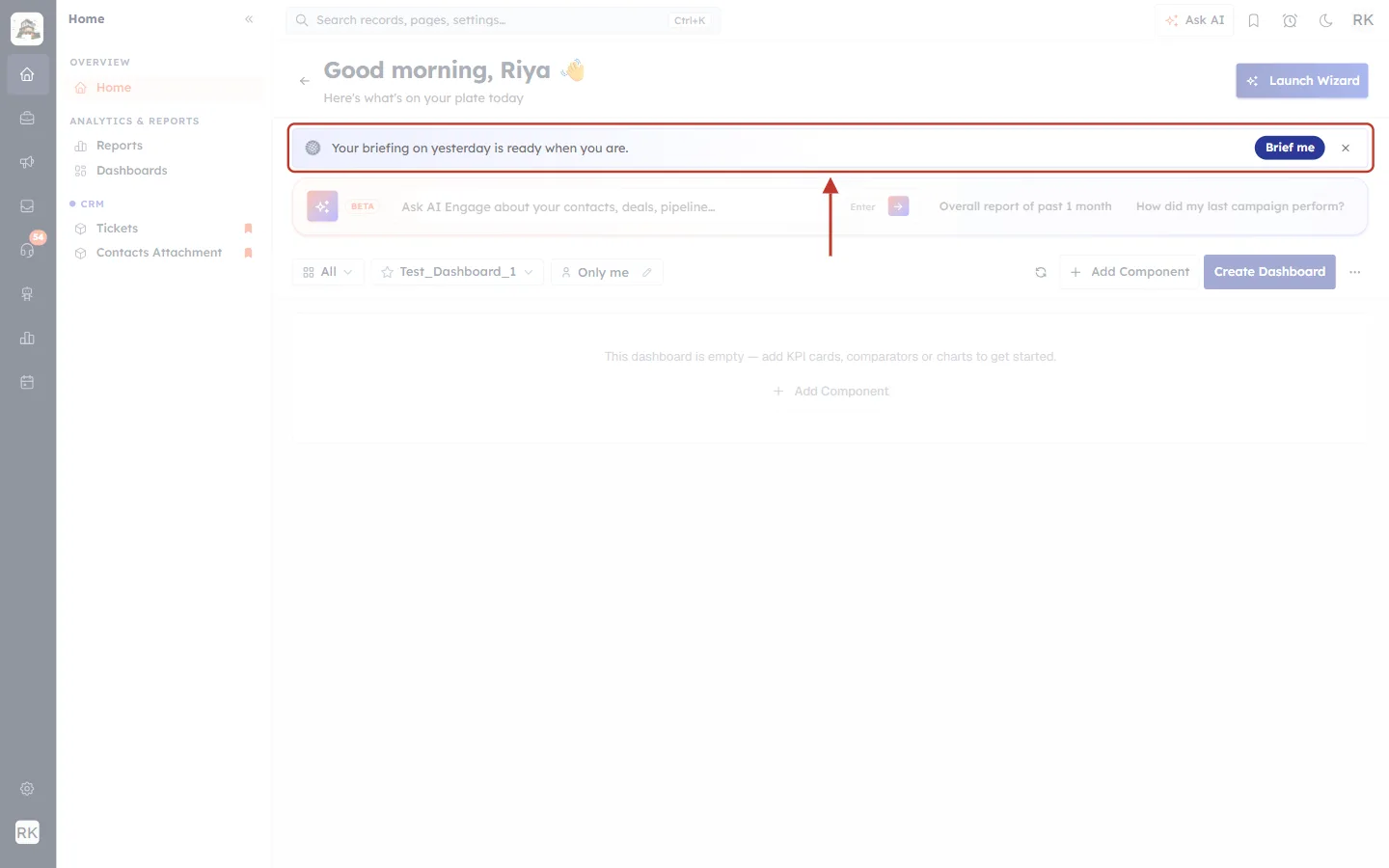Open the clock reminders icon in top bar
The width and height of the screenshot is (1389, 868).
pos(1290,20)
